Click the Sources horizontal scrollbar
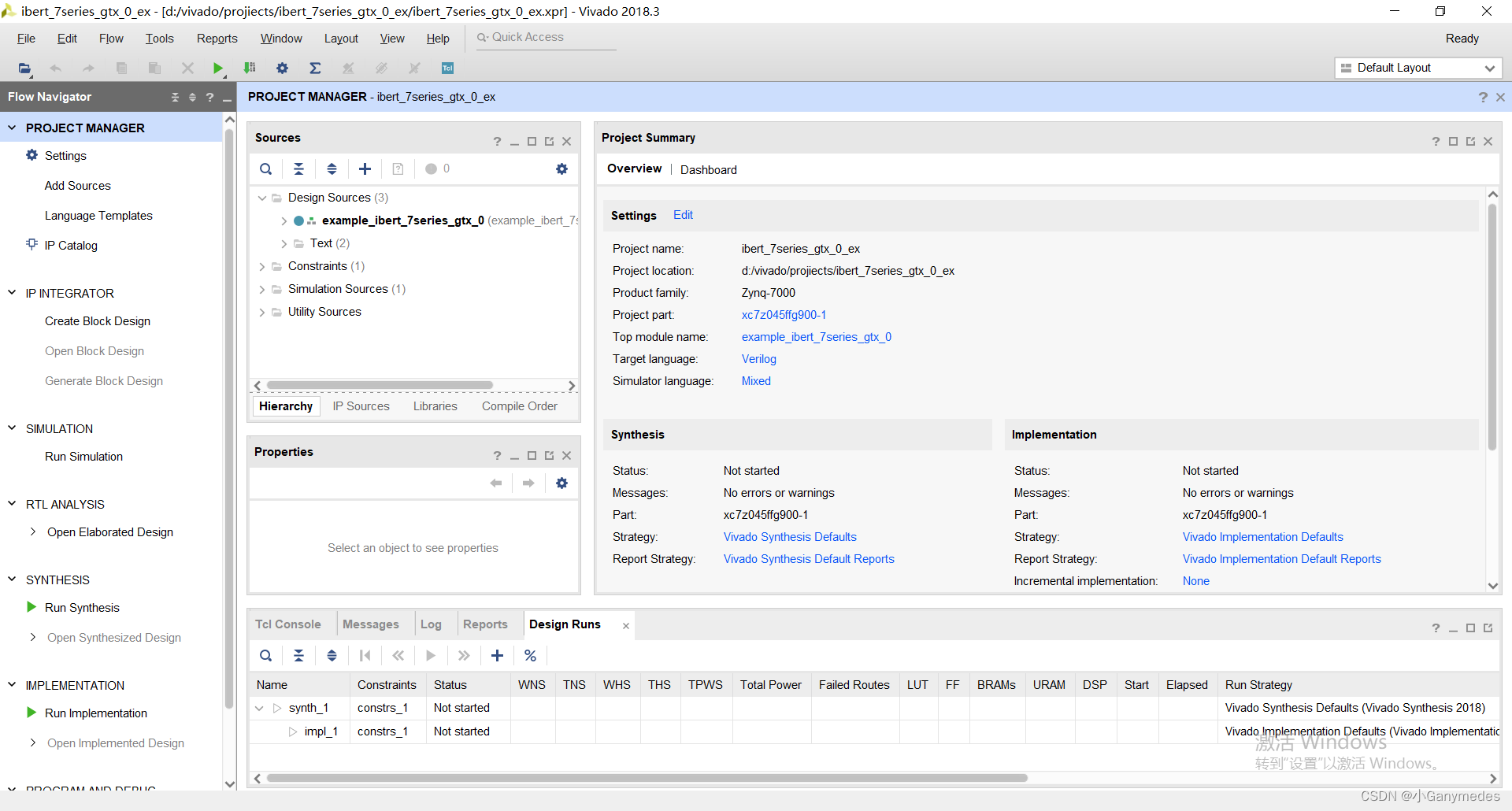 click(380, 386)
